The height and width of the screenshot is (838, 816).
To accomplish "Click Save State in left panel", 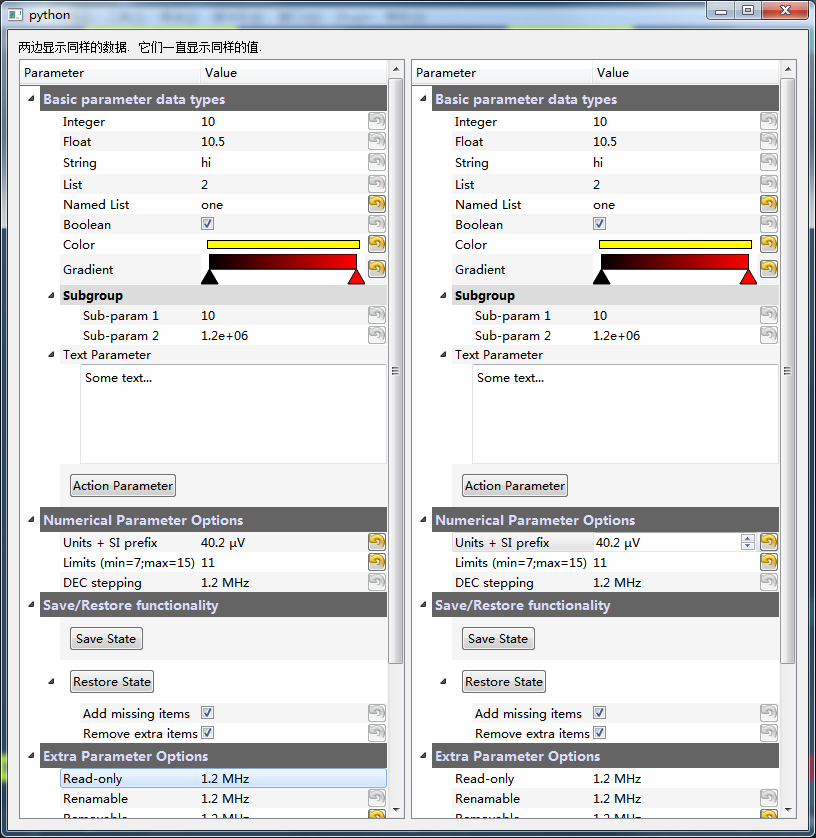I will (106, 639).
